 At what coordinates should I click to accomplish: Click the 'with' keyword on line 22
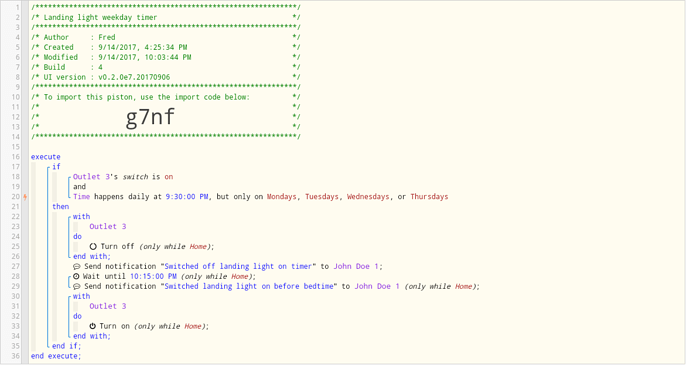pos(81,217)
